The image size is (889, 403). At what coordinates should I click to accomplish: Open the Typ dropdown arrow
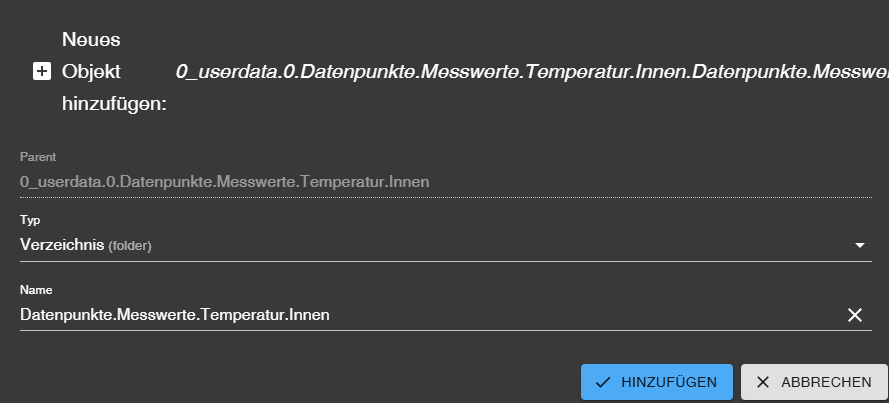click(x=860, y=245)
